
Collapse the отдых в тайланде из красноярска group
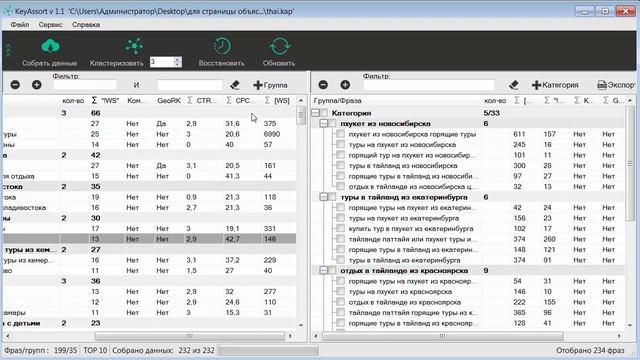coord(324,271)
